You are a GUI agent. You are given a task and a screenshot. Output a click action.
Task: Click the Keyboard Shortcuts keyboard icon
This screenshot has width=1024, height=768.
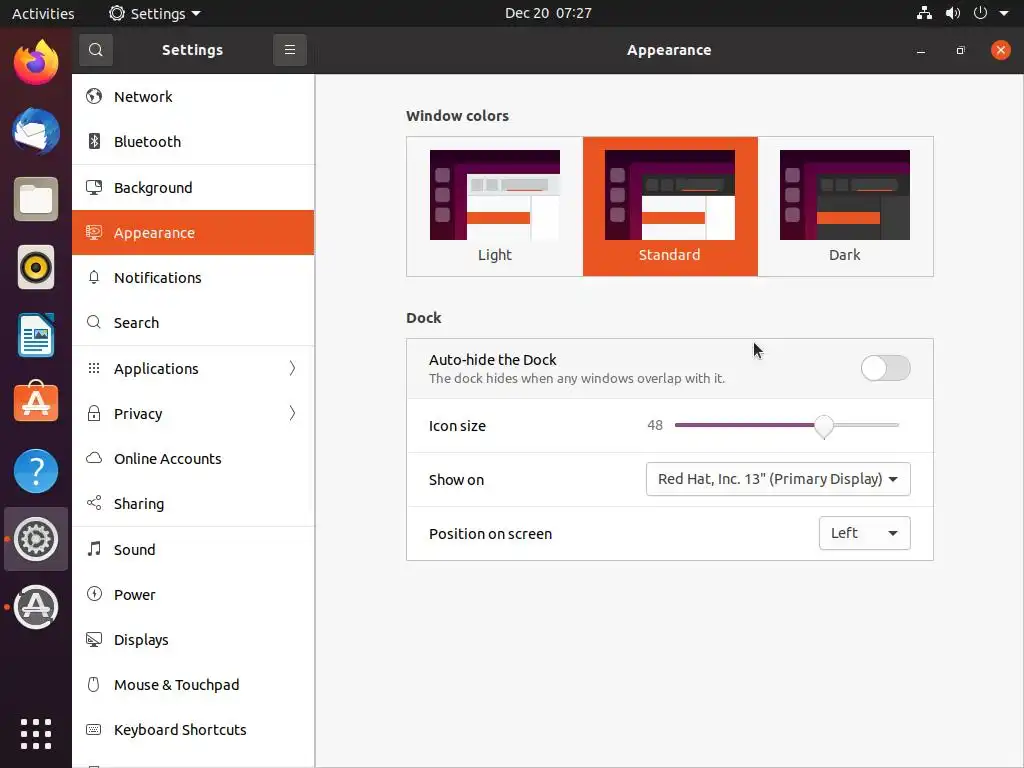point(94,729)
